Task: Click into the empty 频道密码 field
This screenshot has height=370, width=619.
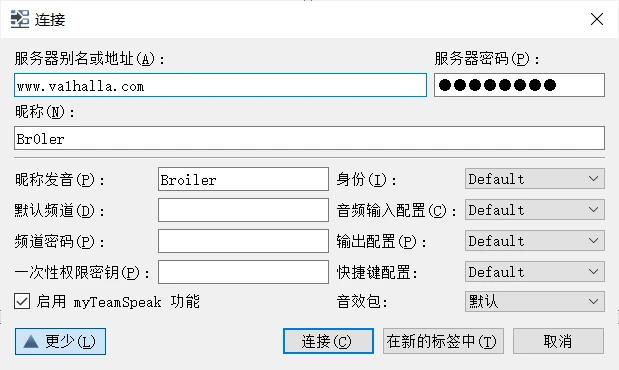Action: [x=243, y=240]
